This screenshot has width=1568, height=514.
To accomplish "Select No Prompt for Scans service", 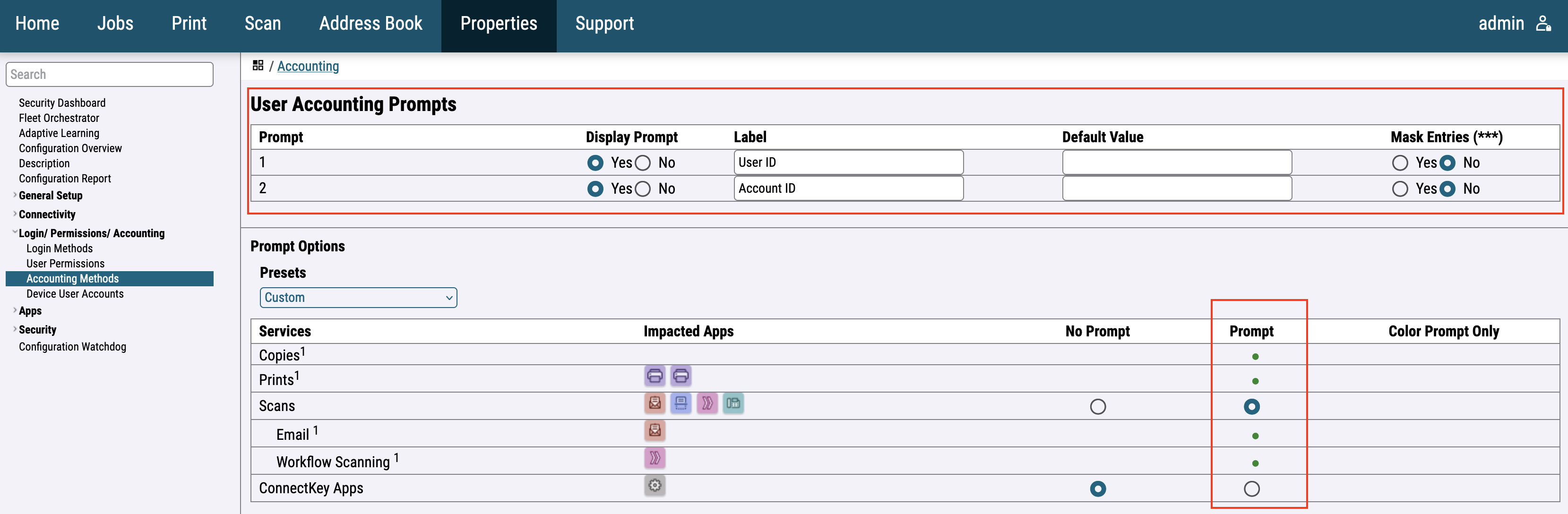I will [1097, 406].
